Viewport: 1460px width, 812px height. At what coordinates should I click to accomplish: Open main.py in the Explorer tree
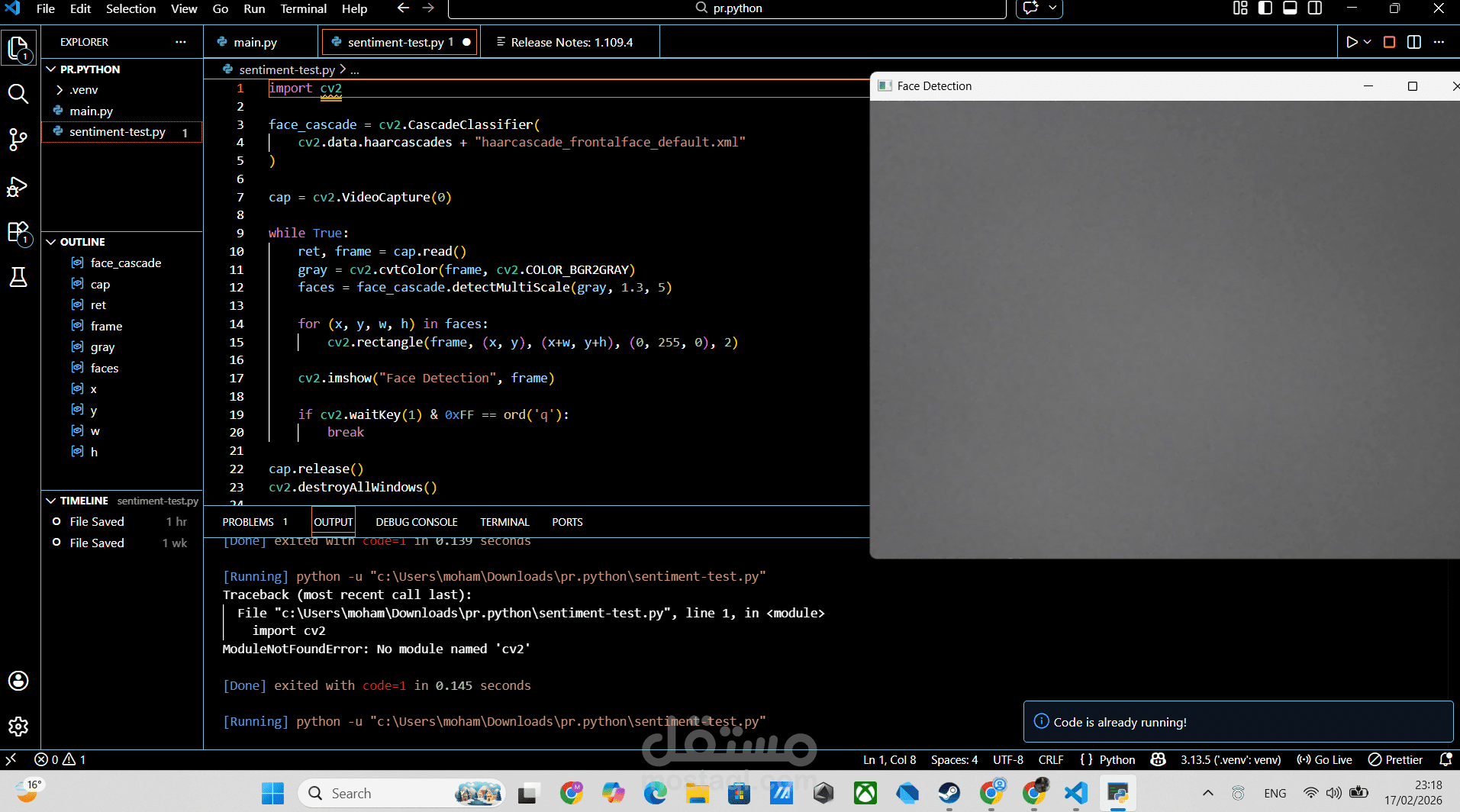coord(122,111)
